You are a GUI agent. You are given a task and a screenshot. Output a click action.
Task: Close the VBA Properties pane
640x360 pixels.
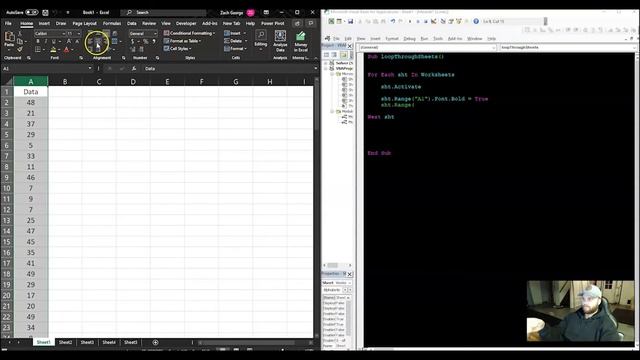click(349, 274)
